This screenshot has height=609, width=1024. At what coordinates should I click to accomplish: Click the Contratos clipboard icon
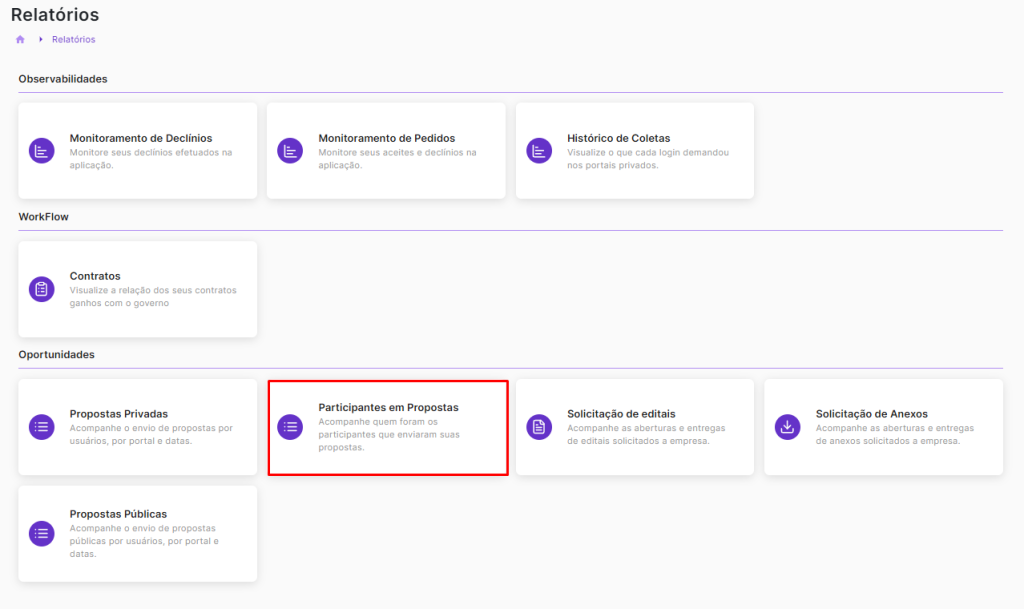coord(41,289)
